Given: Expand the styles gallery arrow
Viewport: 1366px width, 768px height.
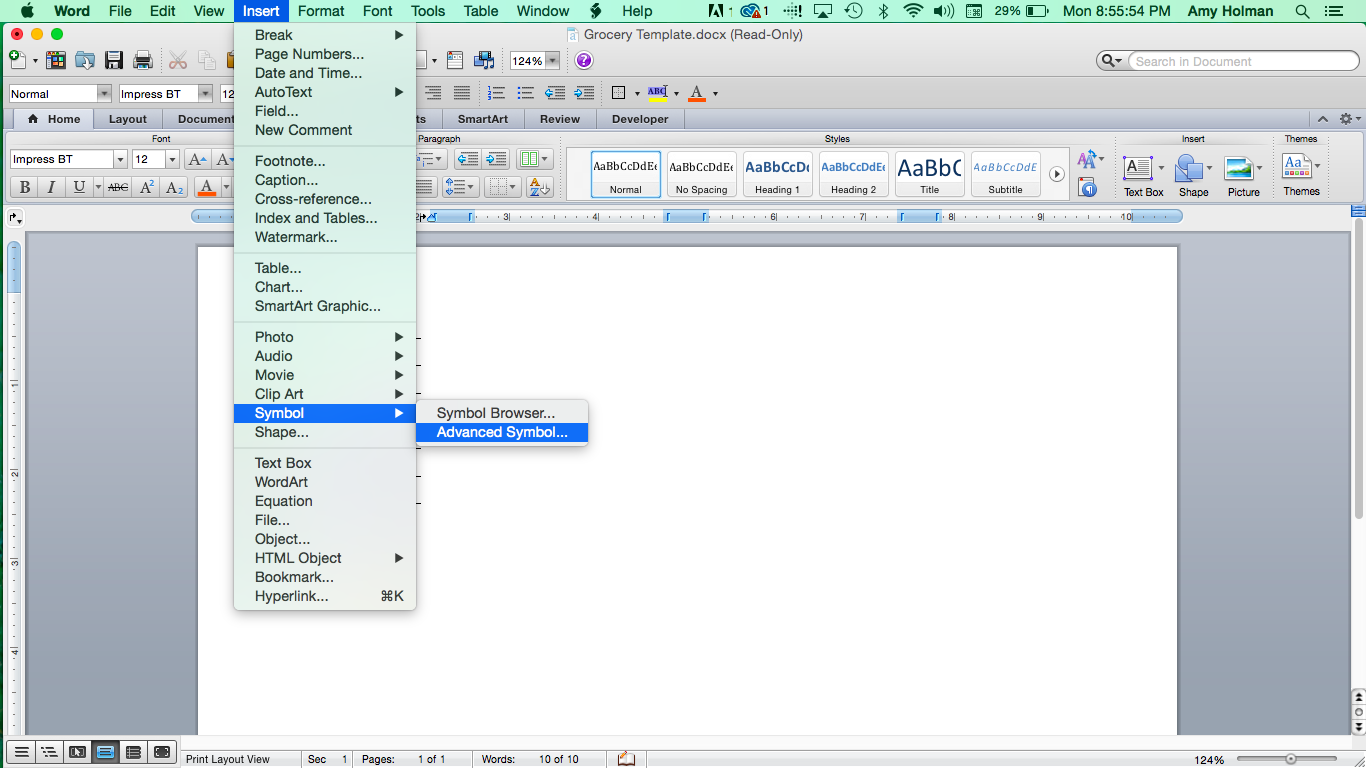Looking at the screenshot, I should (1056, 174).
